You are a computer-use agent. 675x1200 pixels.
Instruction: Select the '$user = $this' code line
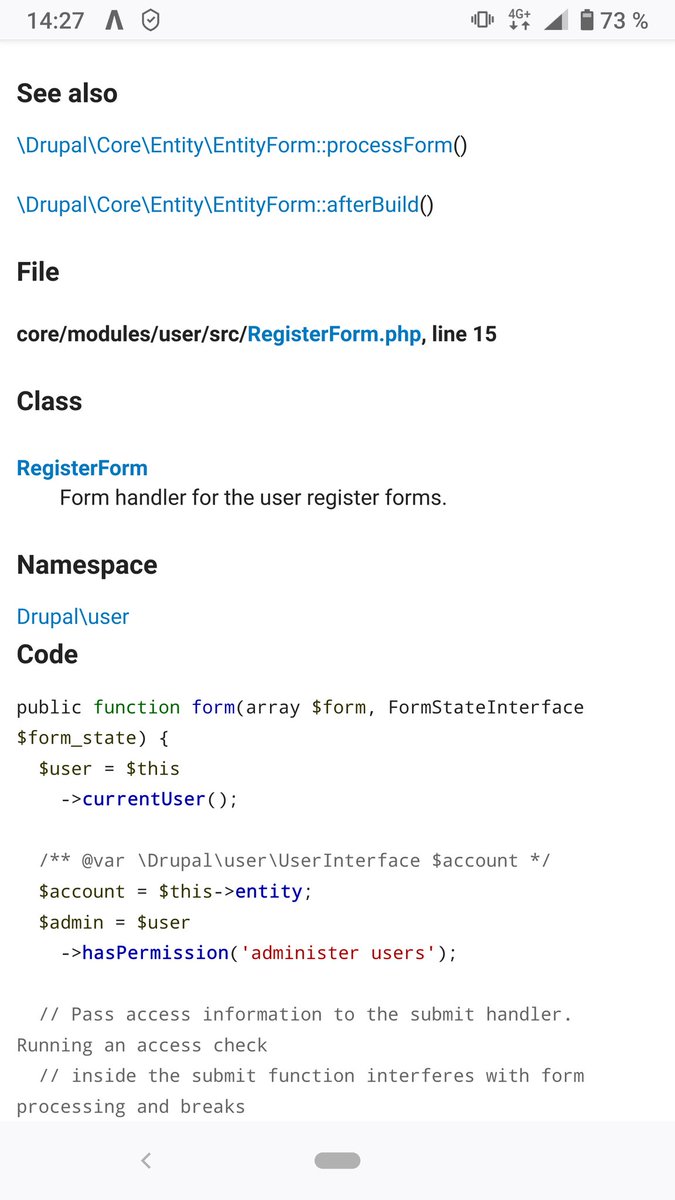pyautogui.click(x=109, y=769)
